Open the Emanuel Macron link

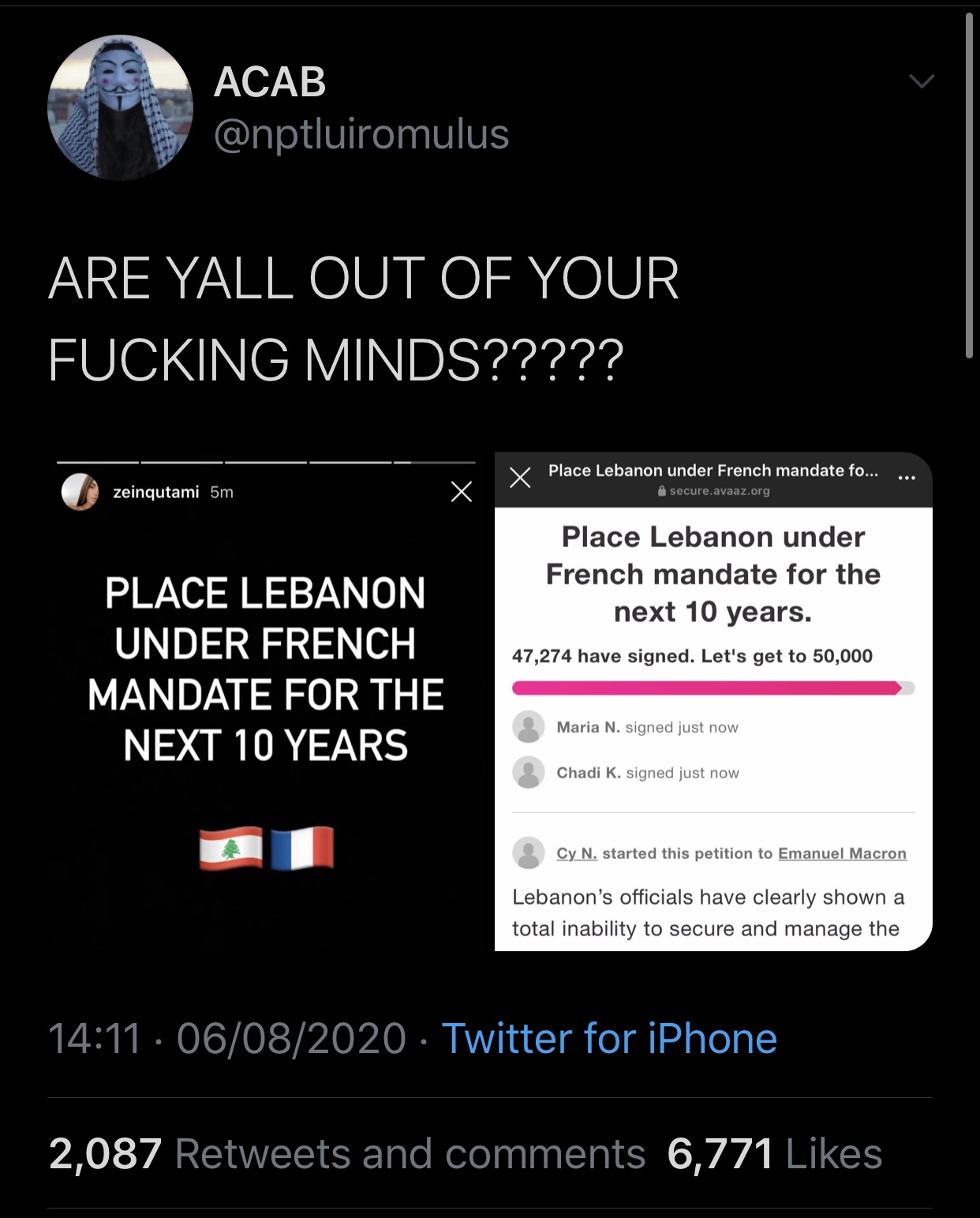(x=842, y=853)
